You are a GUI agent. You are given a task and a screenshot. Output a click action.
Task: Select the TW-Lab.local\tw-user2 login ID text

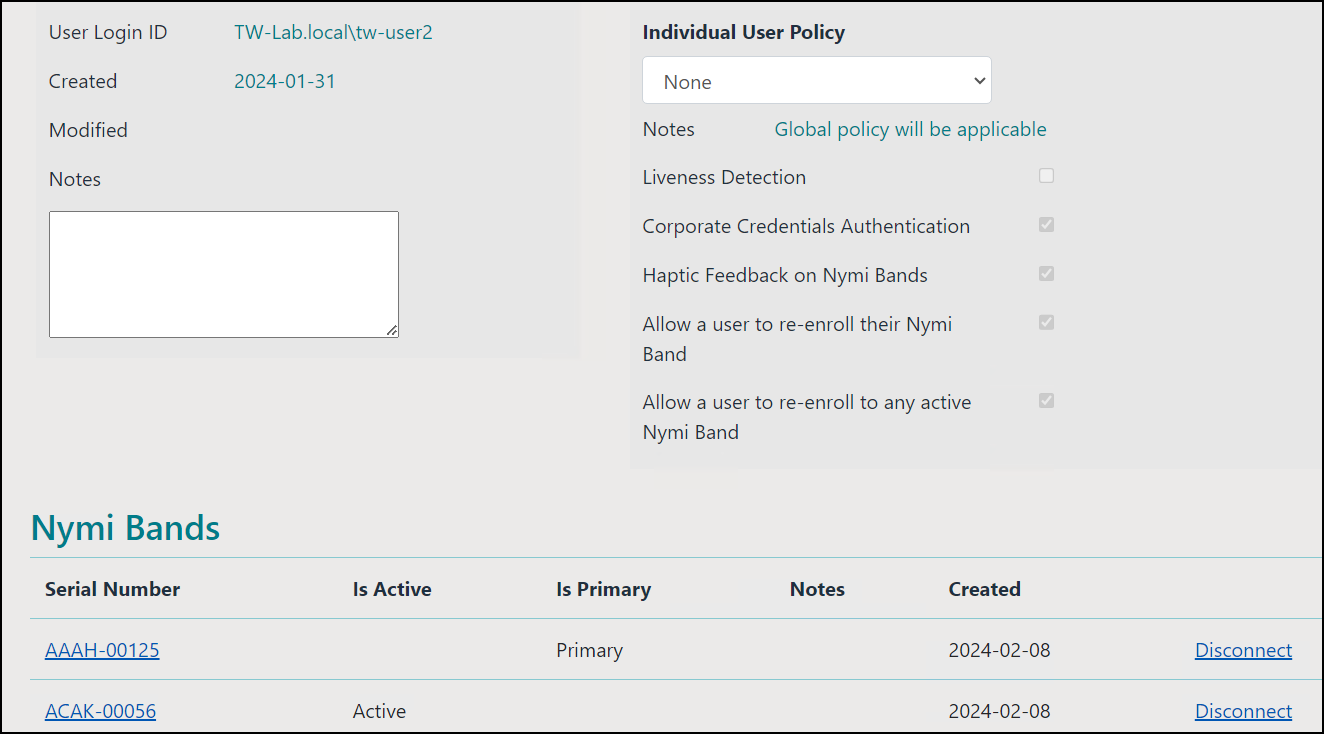pyautogui.click(x=333, y=32)
